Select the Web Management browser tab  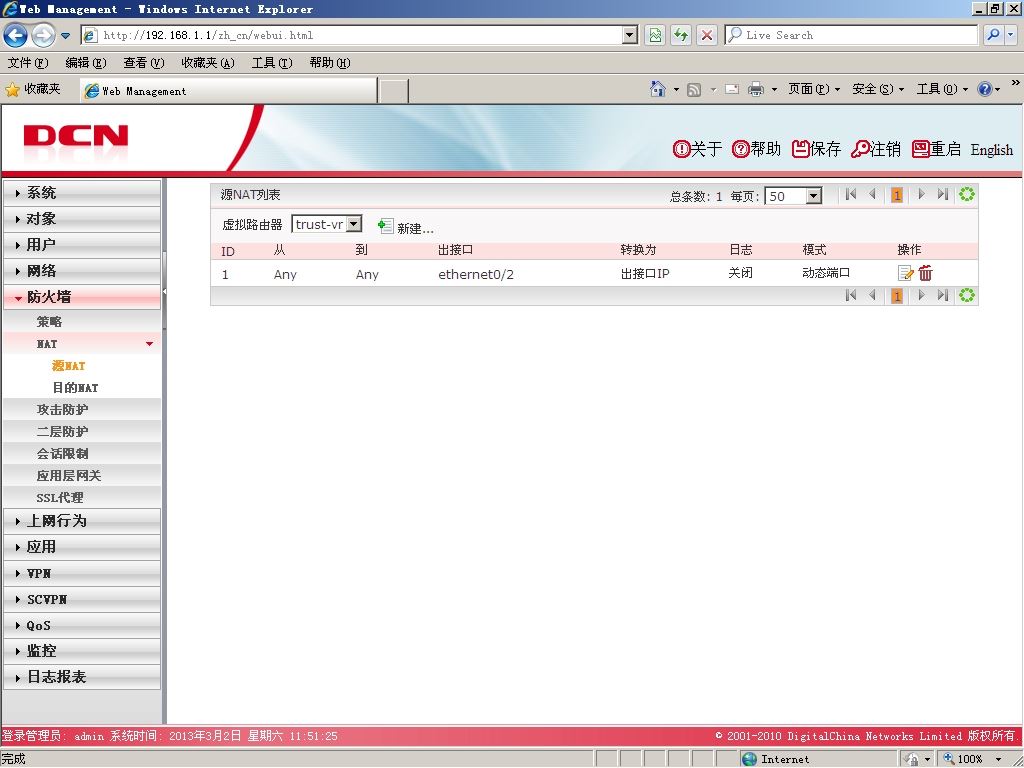[229, 91]
